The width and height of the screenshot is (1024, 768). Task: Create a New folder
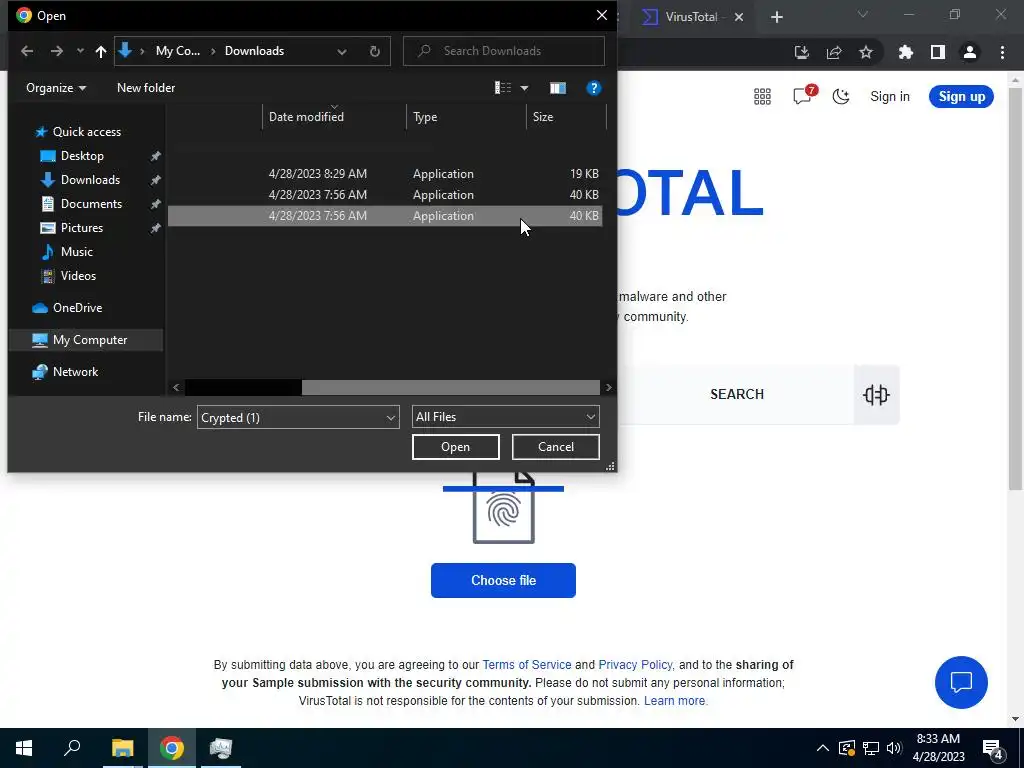click(x=146, y=88)
